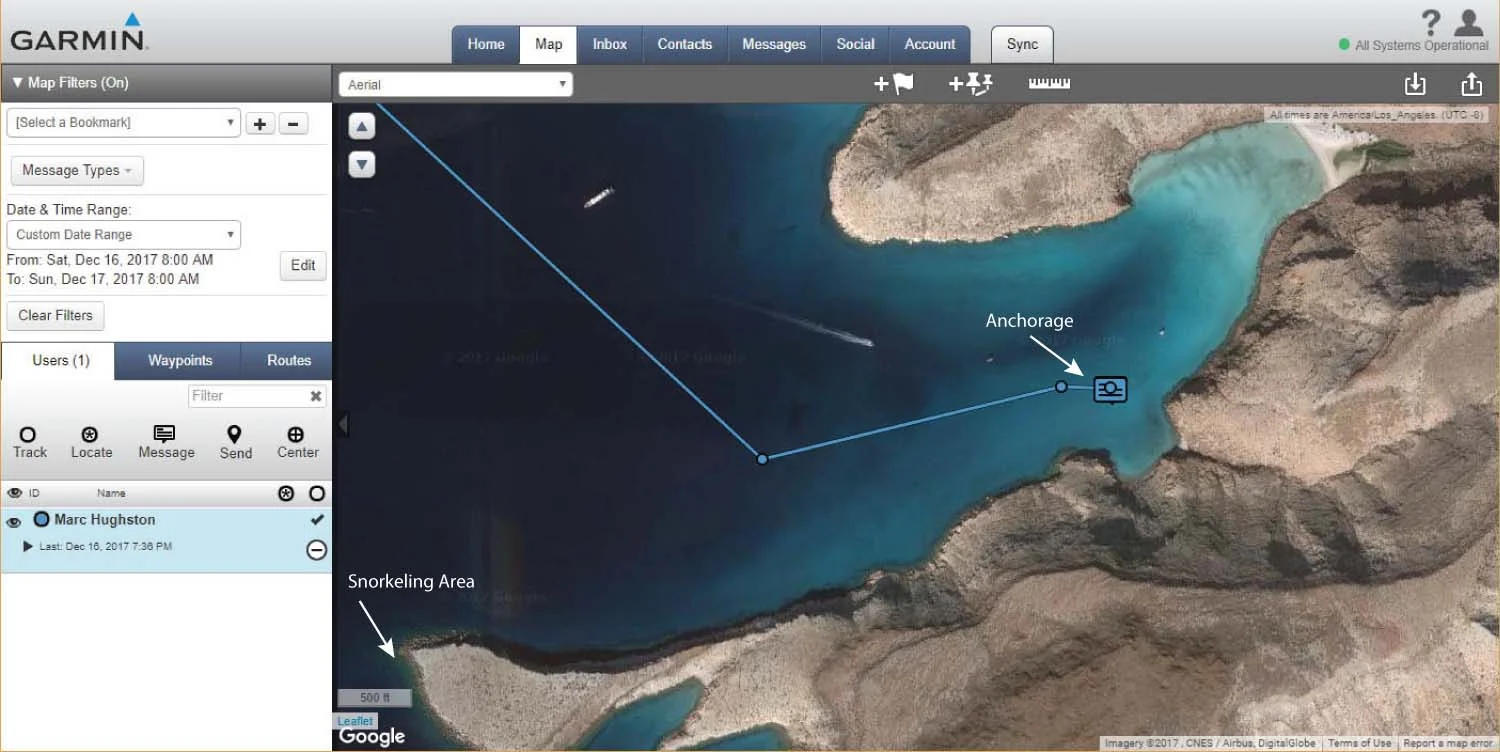Click Report a map error link
This screenshot has height=752, width=1500.
tap(1447, 743)
